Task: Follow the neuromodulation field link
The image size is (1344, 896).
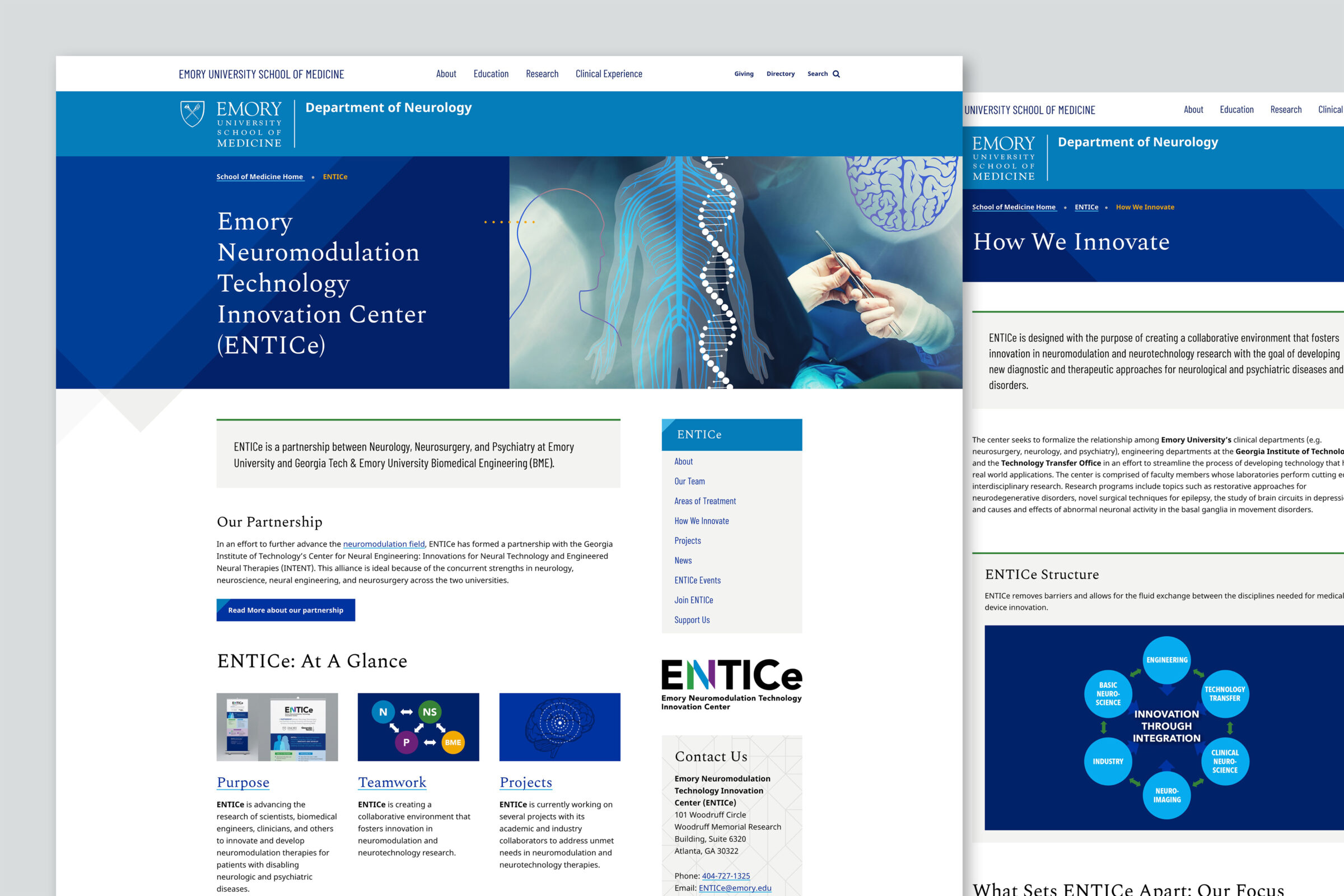Action: [x=384, y=544]
